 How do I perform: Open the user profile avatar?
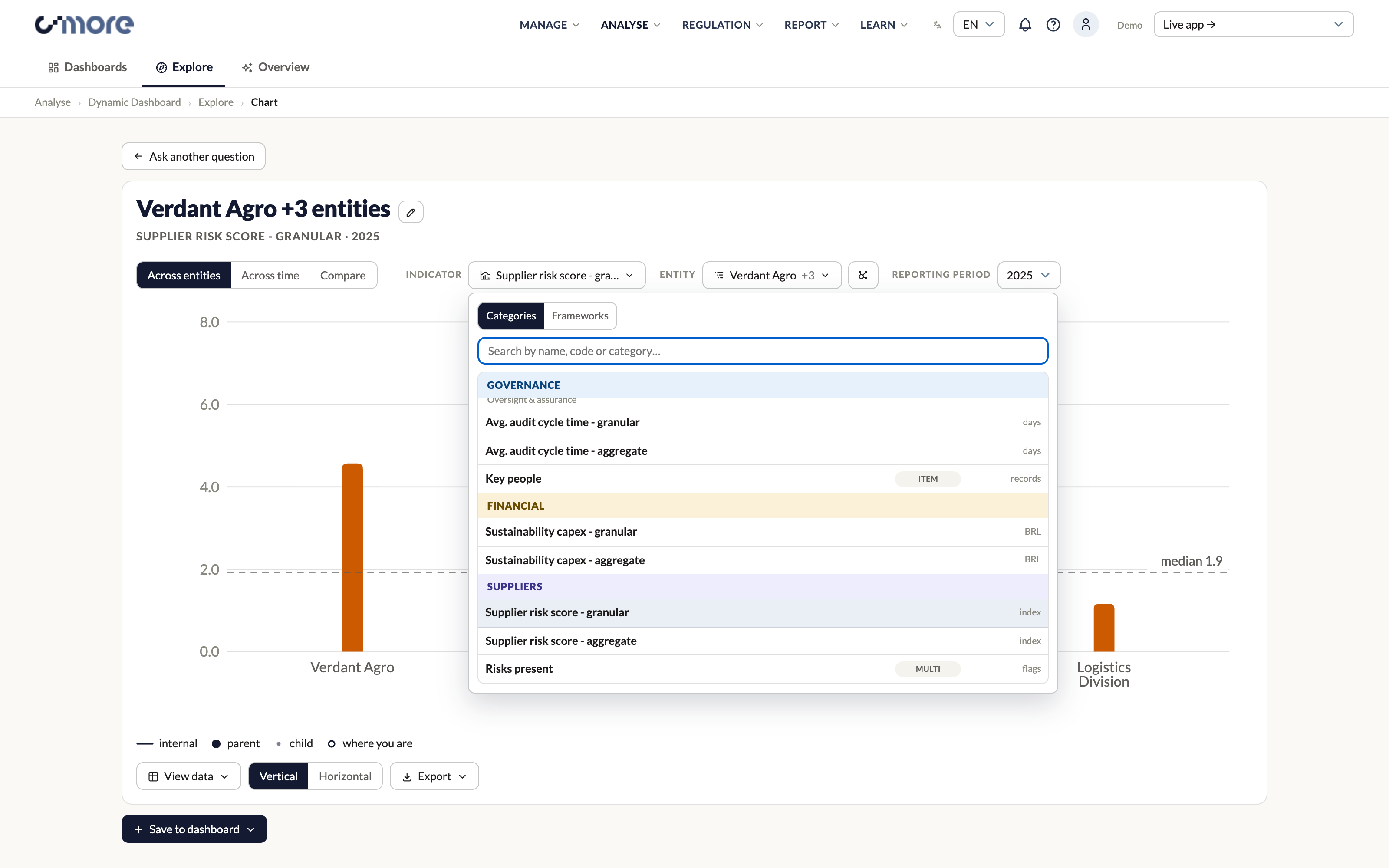click(1085, 25)
